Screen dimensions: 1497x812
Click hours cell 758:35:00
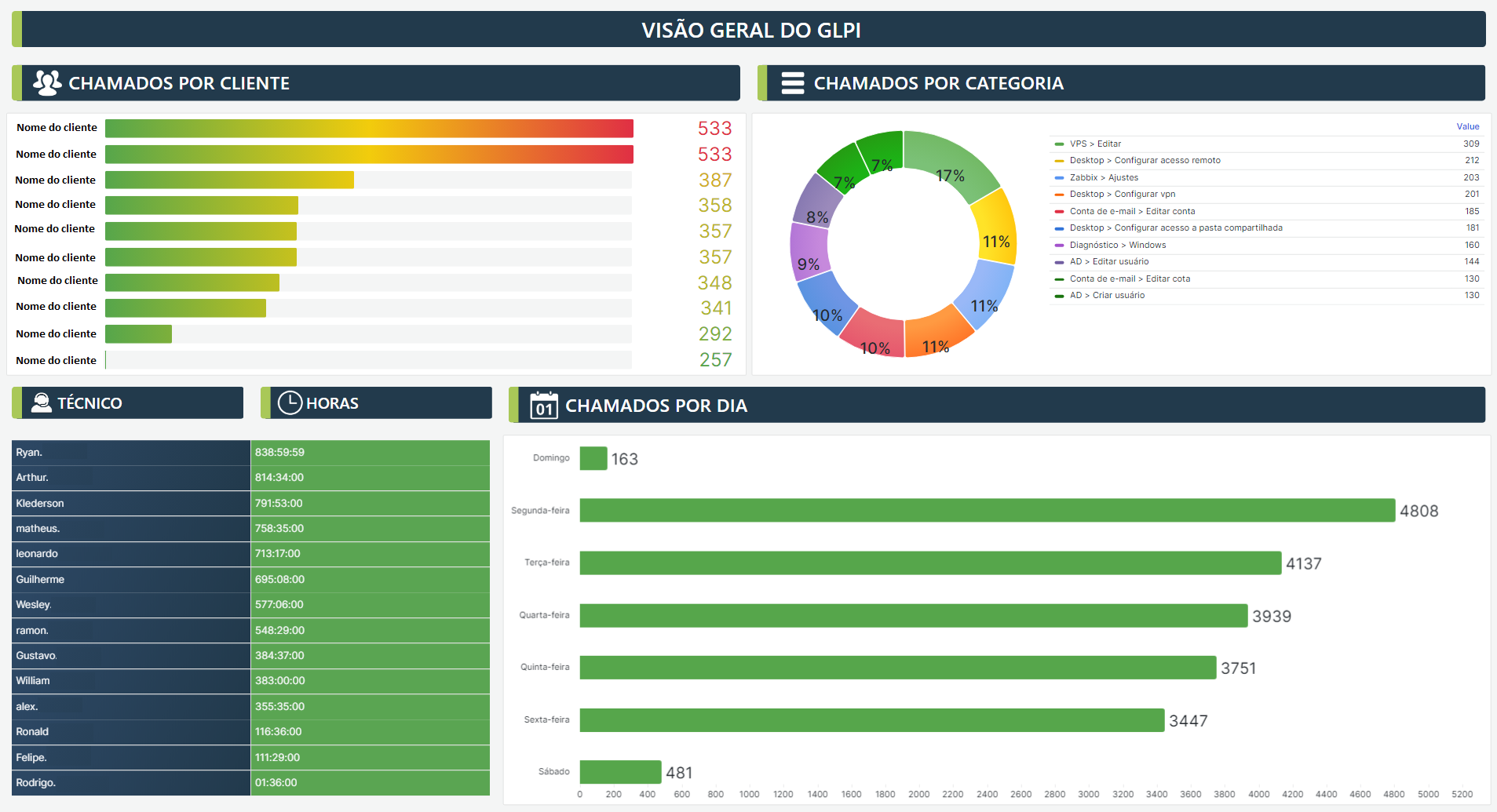point(370,529)
